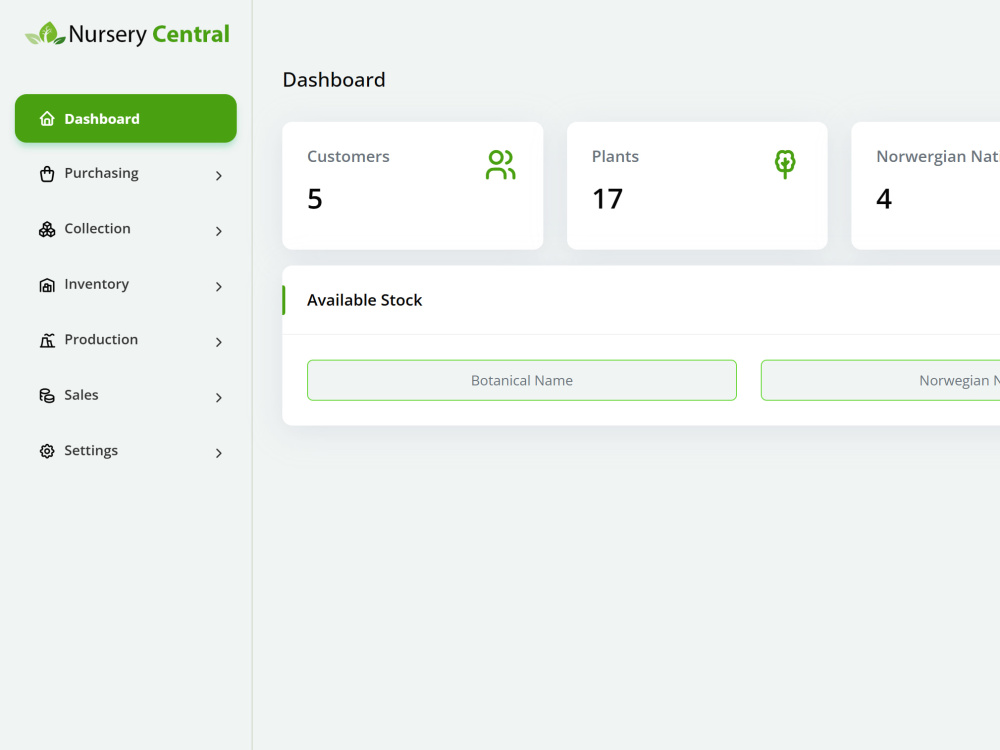Click the Customers people icon

[501, 165]
